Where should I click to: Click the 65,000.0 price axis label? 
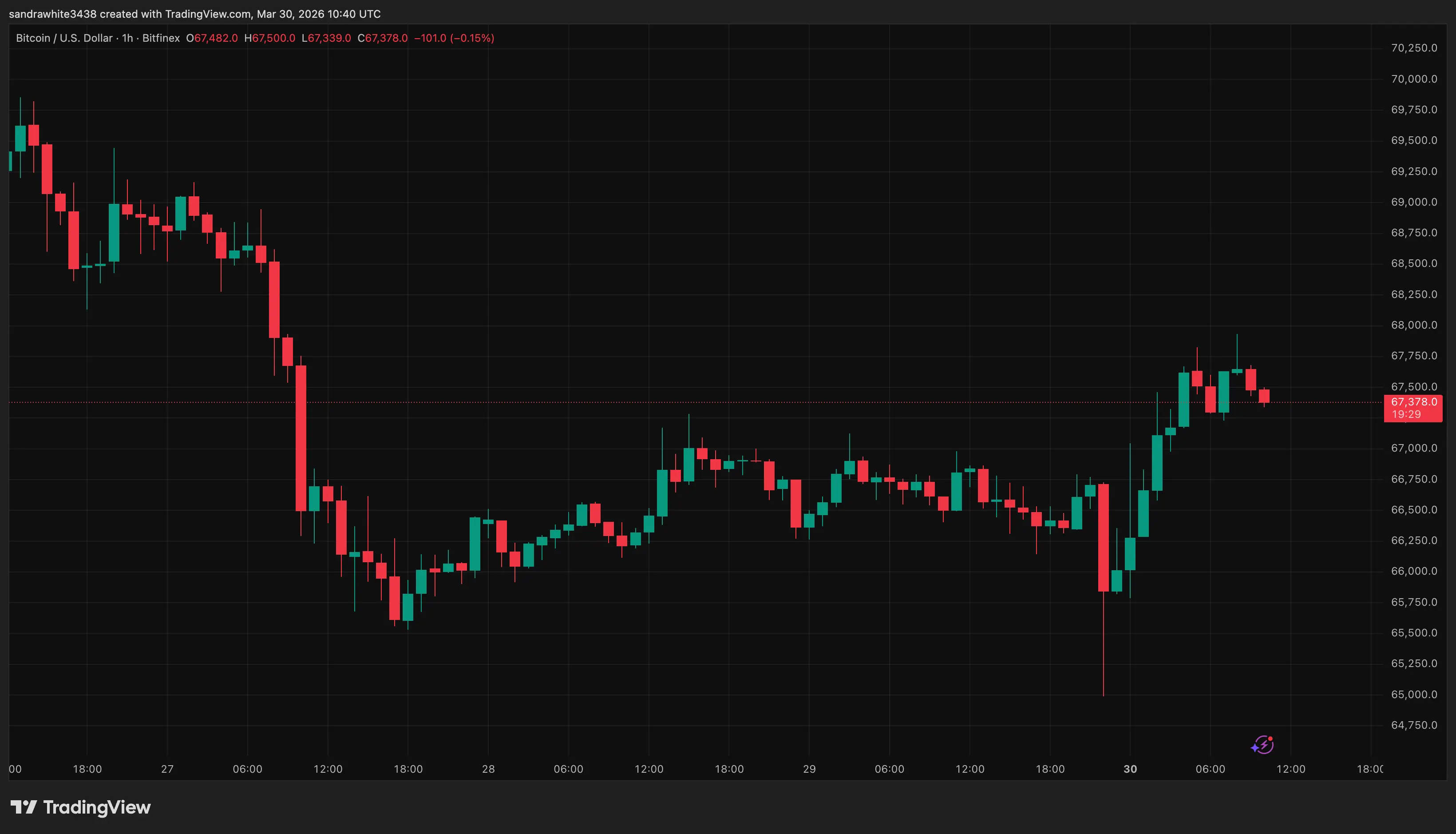point(1414,694)
